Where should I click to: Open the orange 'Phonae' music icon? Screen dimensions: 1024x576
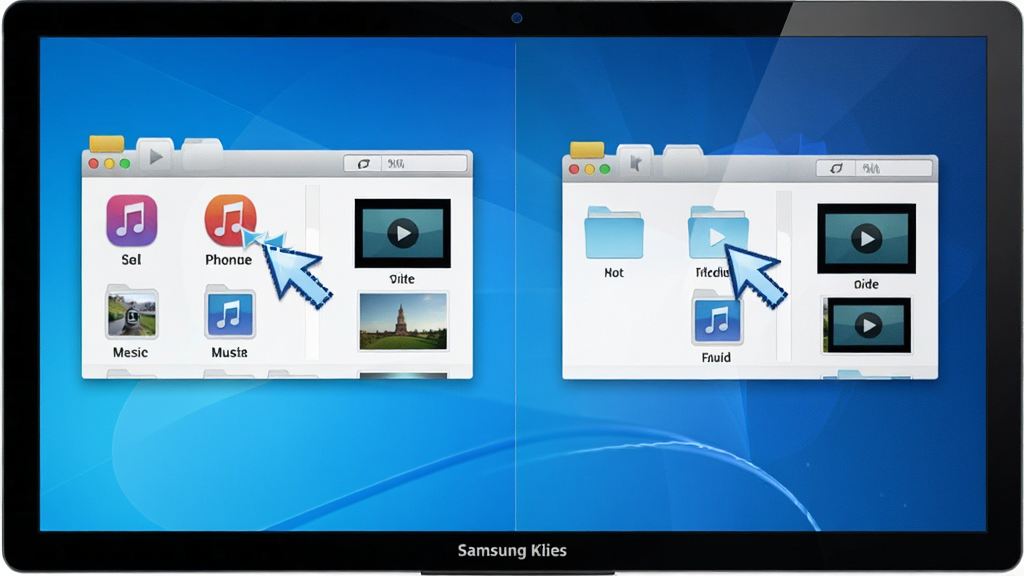point(230,220)
